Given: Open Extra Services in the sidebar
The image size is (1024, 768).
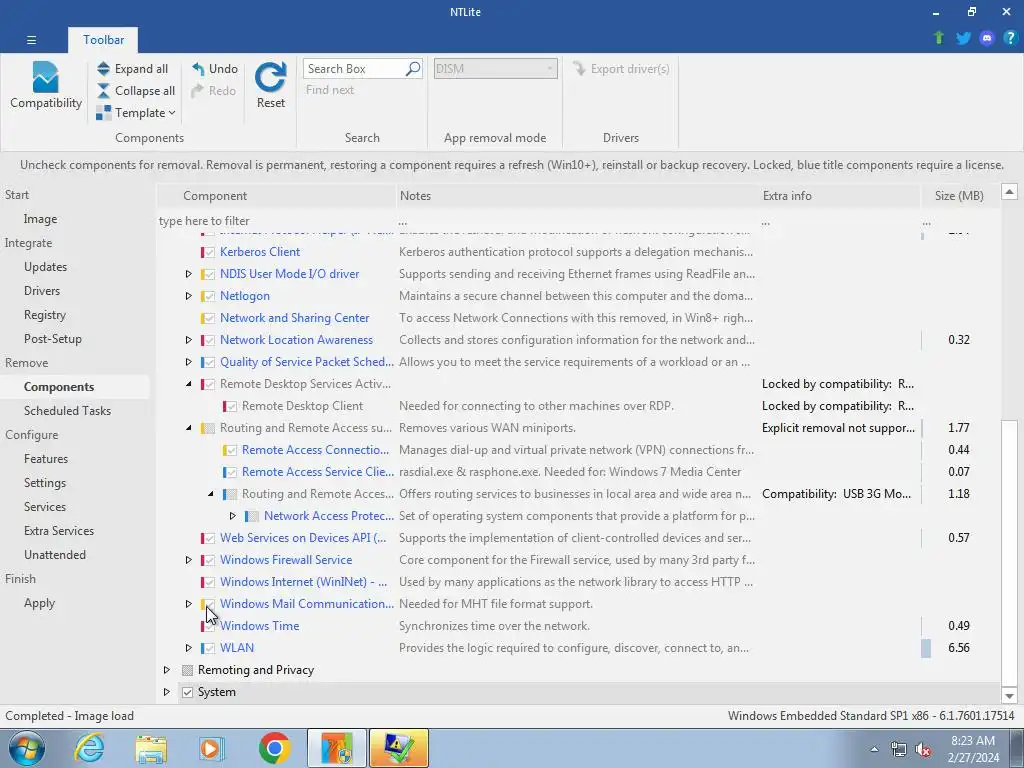Looking at the screenshot, I should tap(59, 531).
